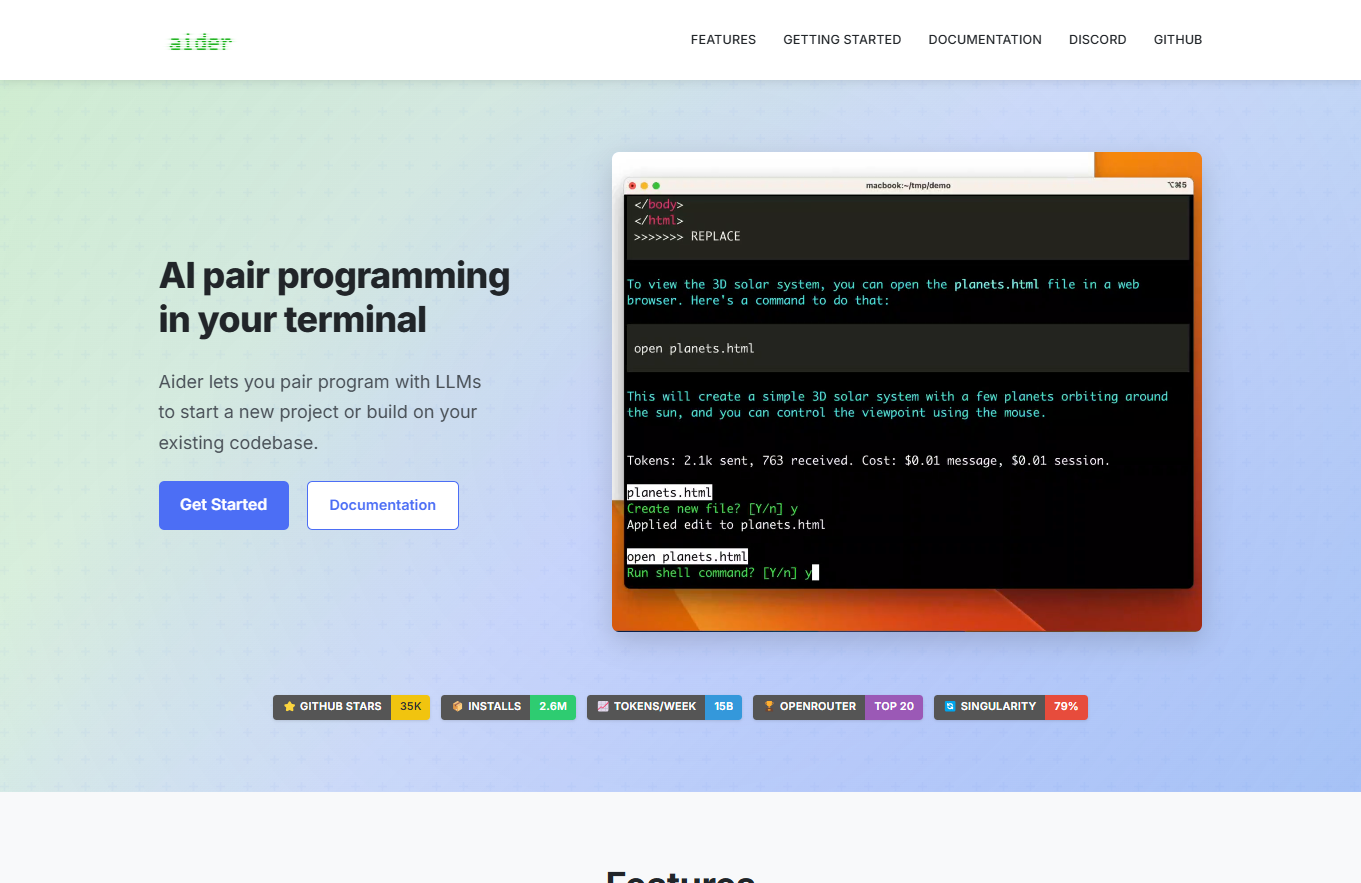Click the 'Tokens: 2.1k sent' line in terminal
Image resolution: width=1361 pixels, height=883 pixels.
coord(868,461)
